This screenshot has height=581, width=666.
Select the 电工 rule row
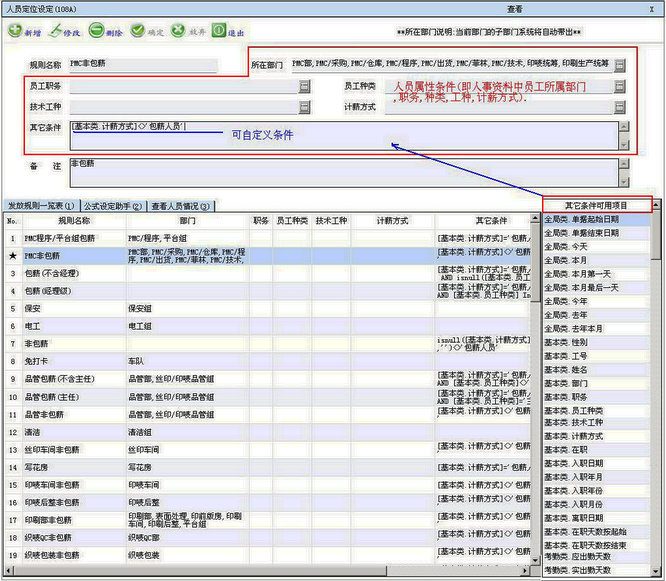(268, 326)
